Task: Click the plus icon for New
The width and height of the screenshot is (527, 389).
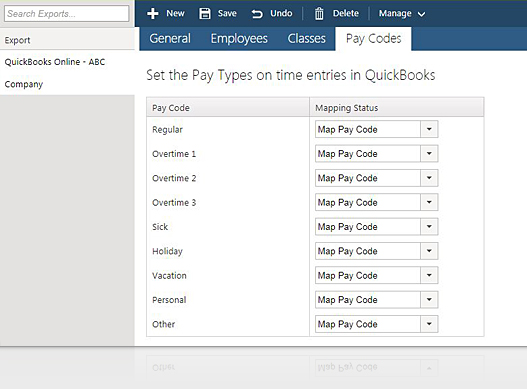Action: click(153, 13)
